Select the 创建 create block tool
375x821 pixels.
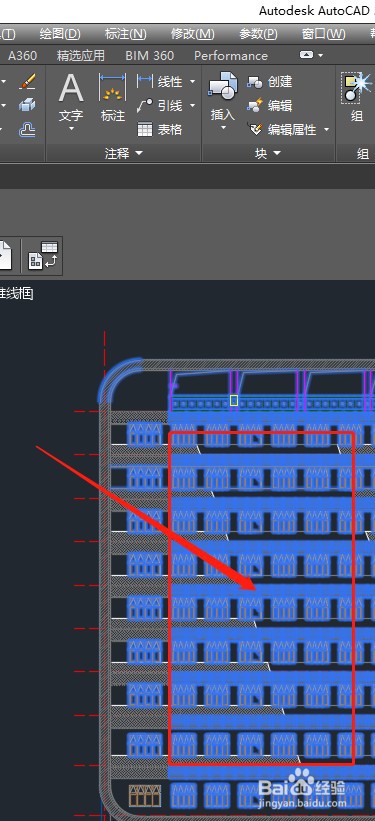269,82
